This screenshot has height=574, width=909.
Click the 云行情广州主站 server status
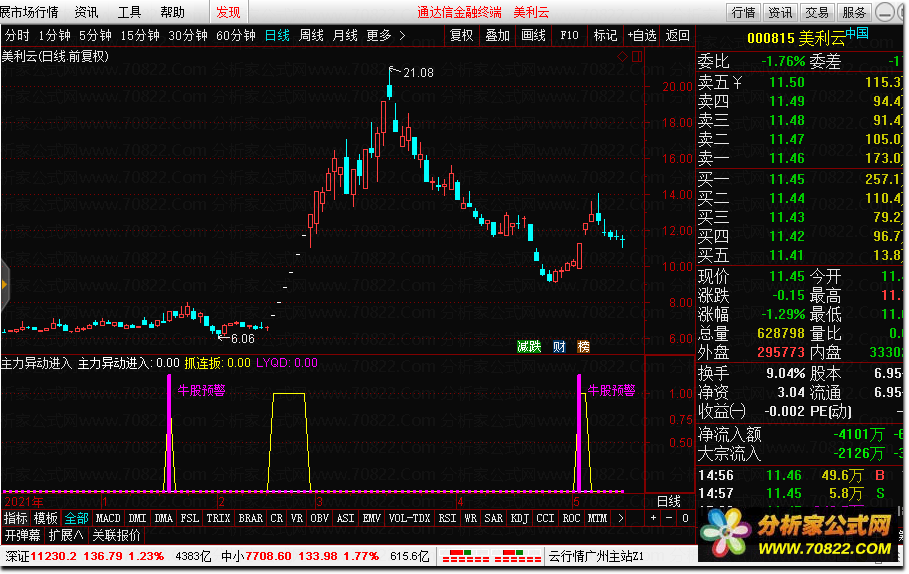597,557
